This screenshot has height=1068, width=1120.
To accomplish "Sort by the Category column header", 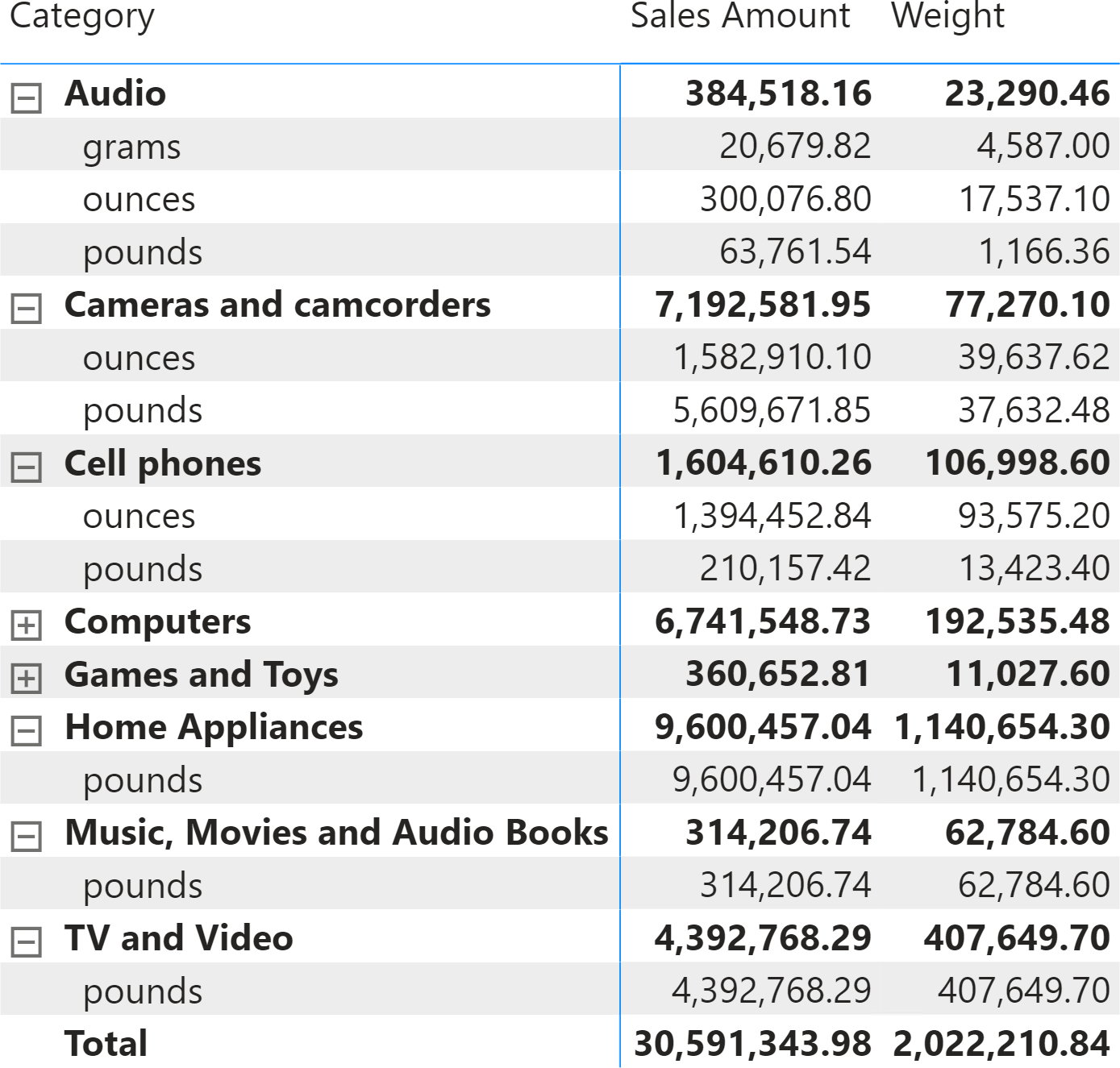I will coord(81,18).
